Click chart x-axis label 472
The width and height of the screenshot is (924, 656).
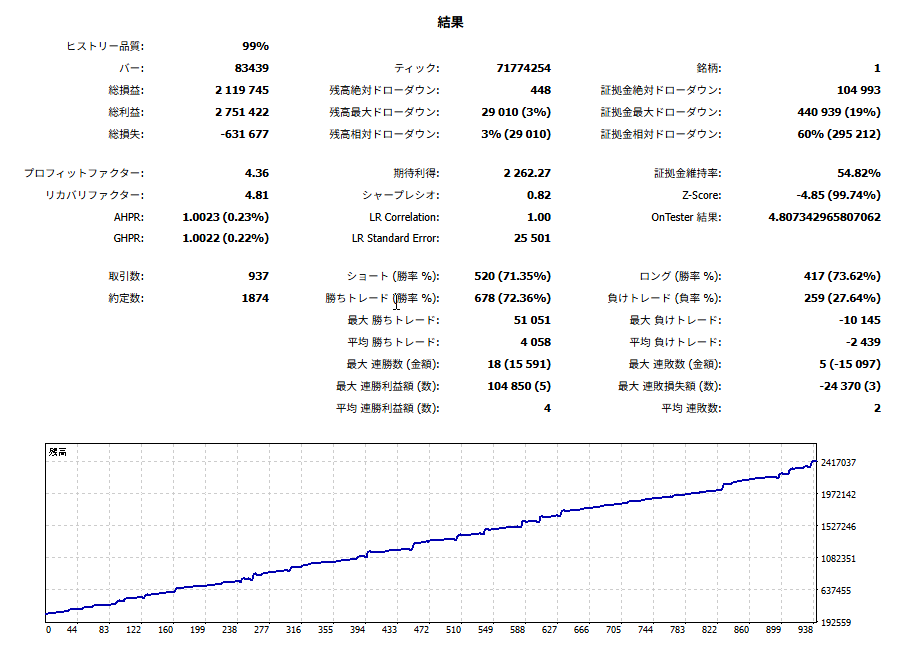coord(421,630)
